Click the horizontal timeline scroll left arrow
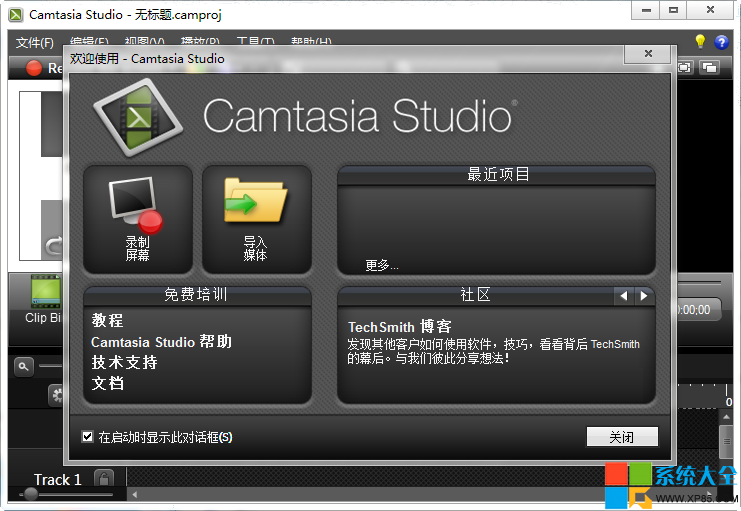The width and height of the screenshot is (741, 511). (135, 495)
